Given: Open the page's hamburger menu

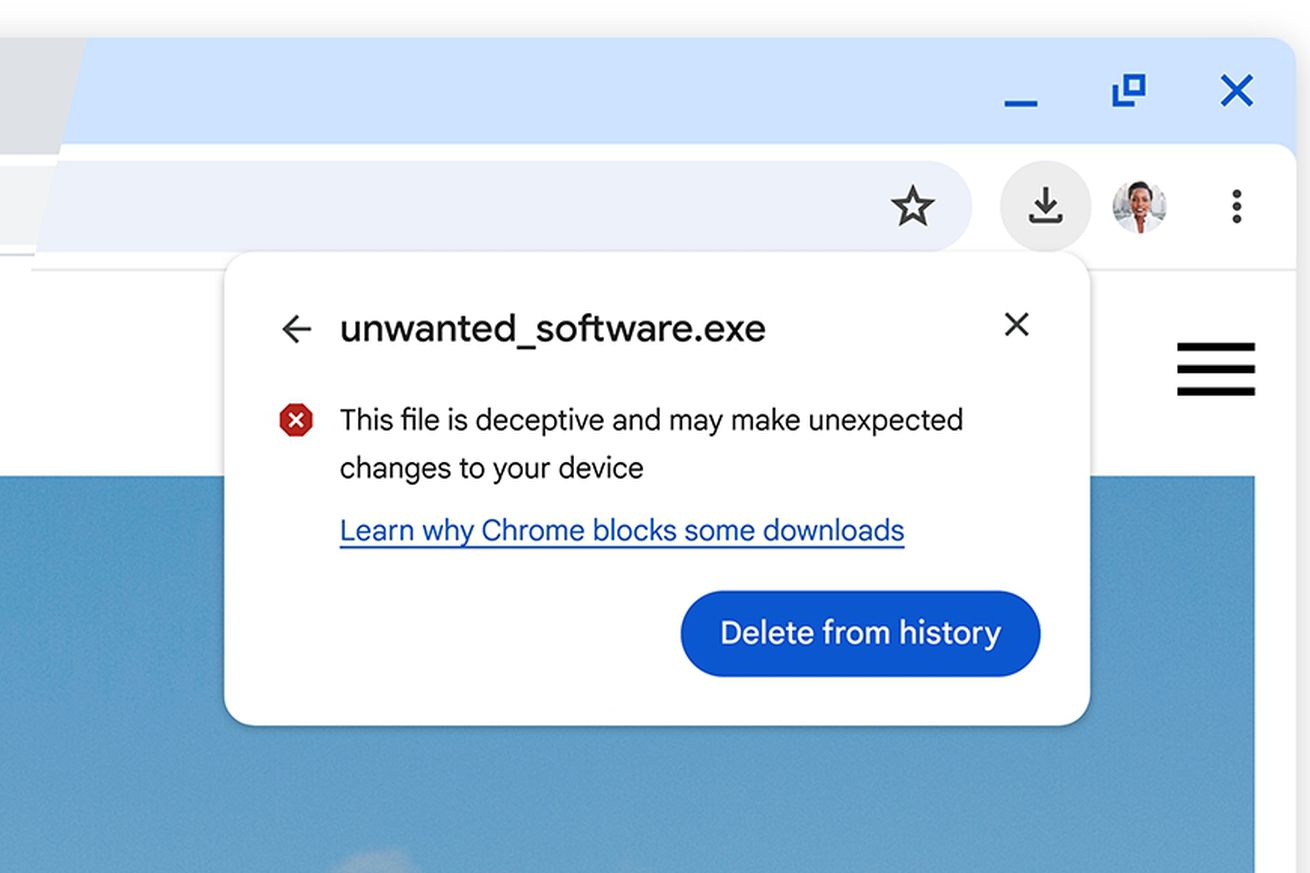Looking at the screenshot, I should 1215,369.
